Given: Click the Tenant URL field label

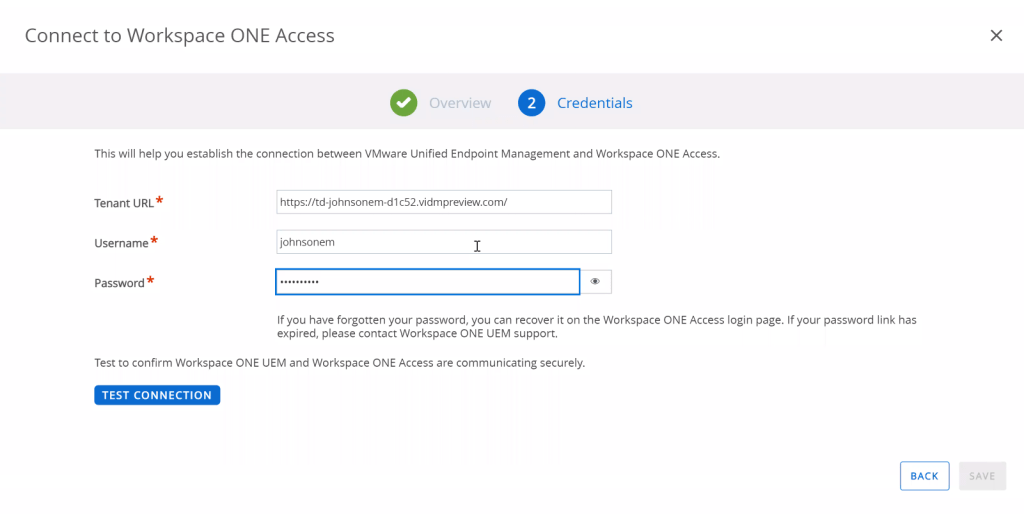Looking at the screenshot, I should click(124, 203).
